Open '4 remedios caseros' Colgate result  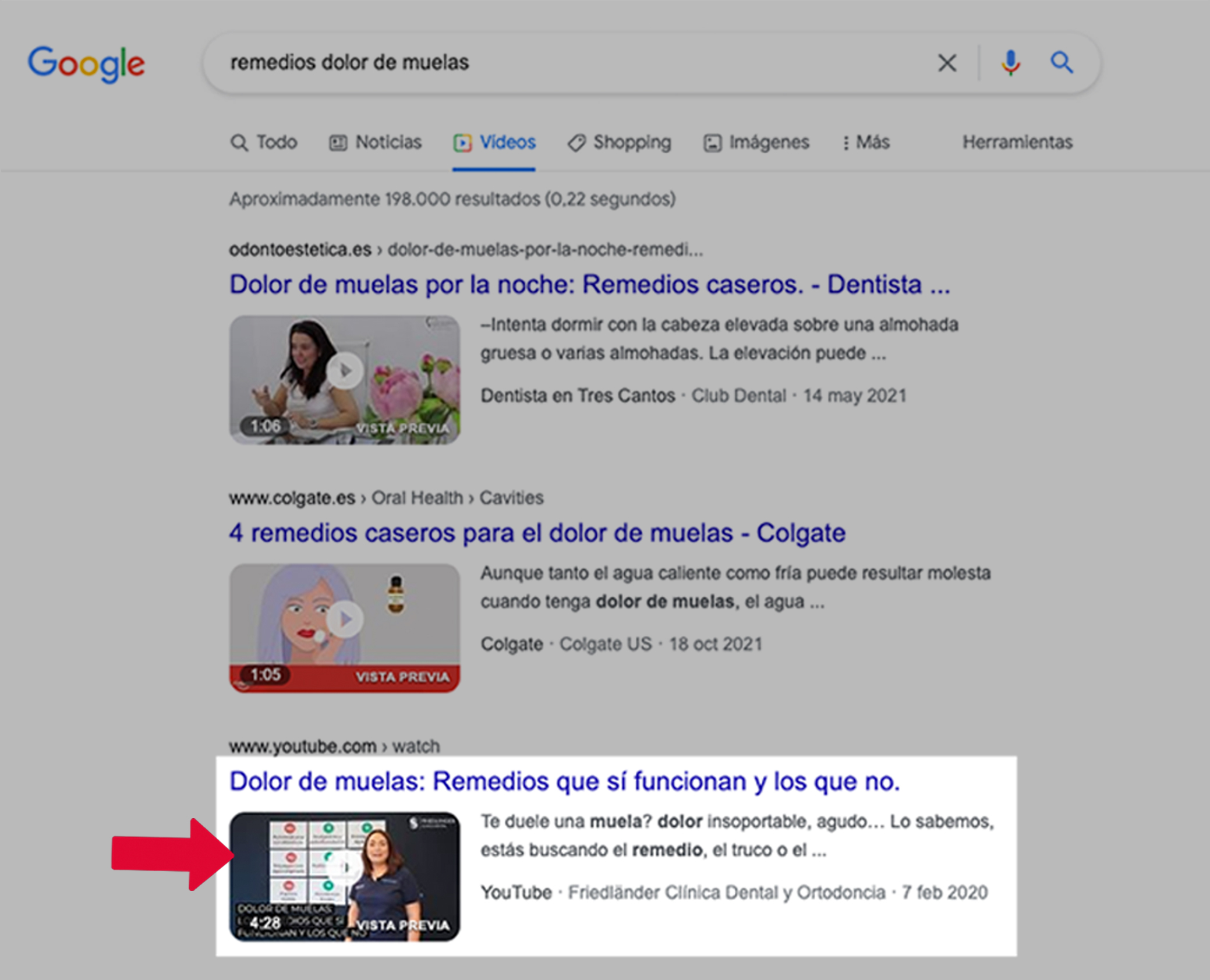537,533
